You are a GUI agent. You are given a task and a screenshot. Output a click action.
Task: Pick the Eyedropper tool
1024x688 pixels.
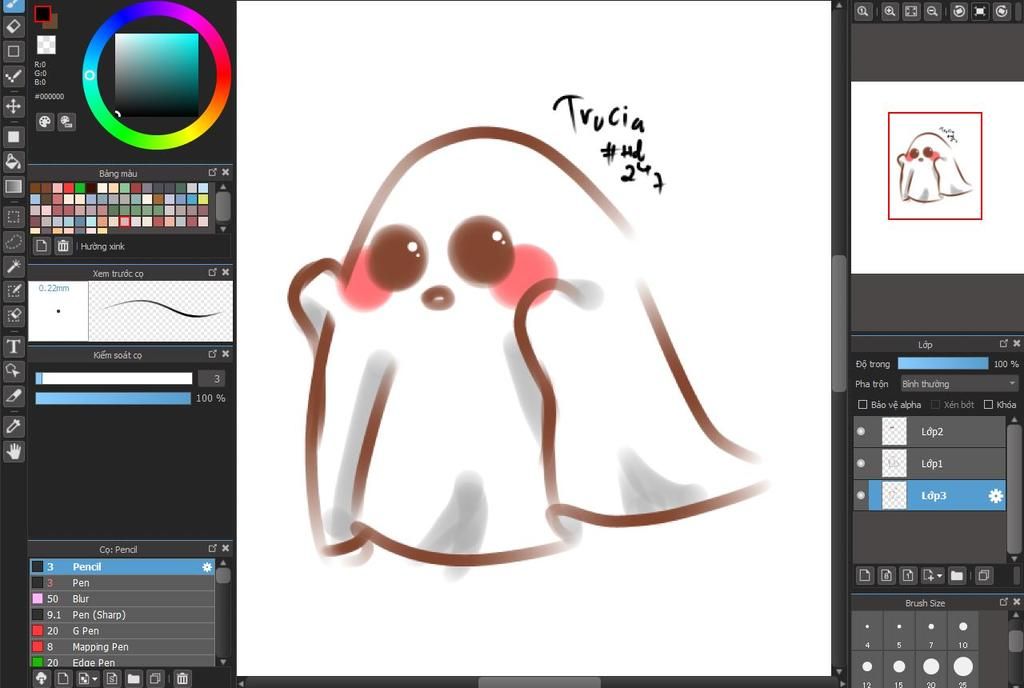[13, 426]
